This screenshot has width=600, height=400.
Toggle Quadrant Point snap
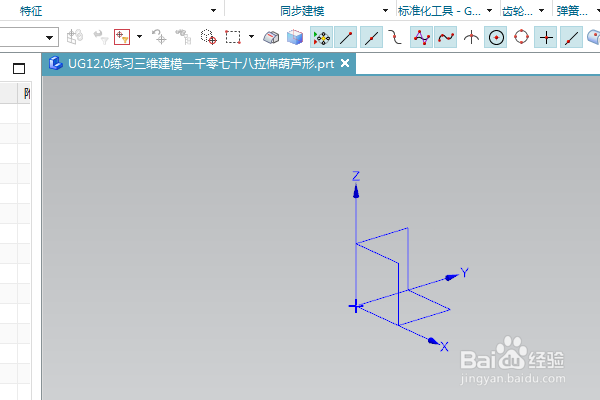click(x=521, y=38)
